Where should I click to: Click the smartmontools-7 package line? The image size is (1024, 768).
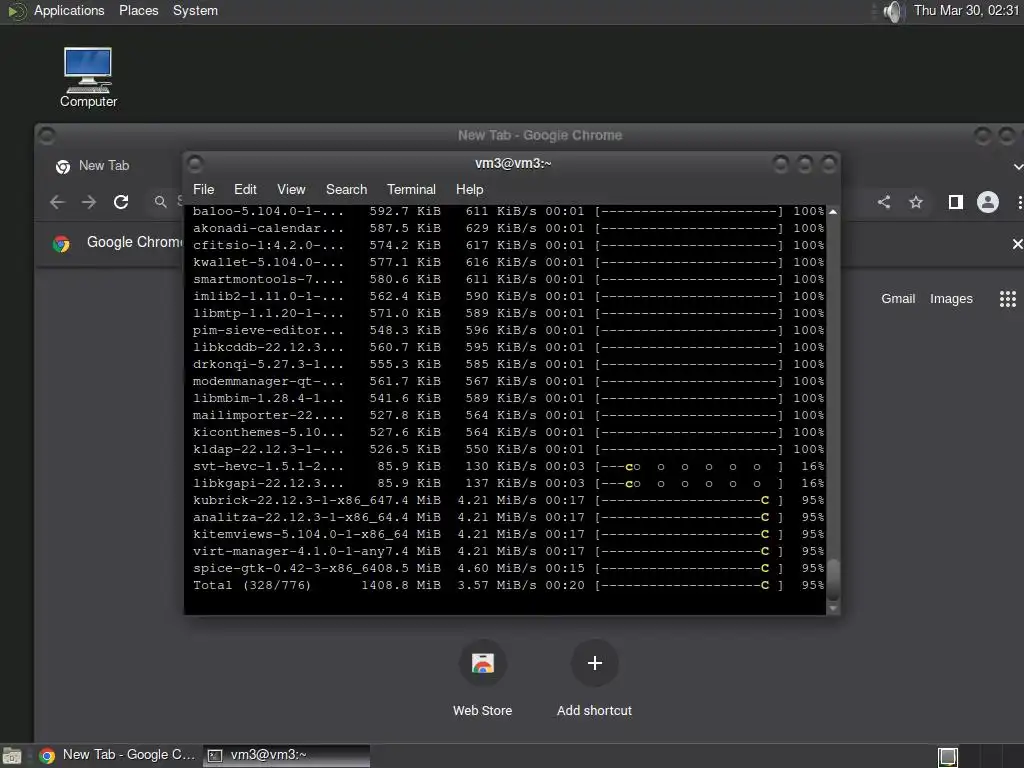[x=509, y=279]
